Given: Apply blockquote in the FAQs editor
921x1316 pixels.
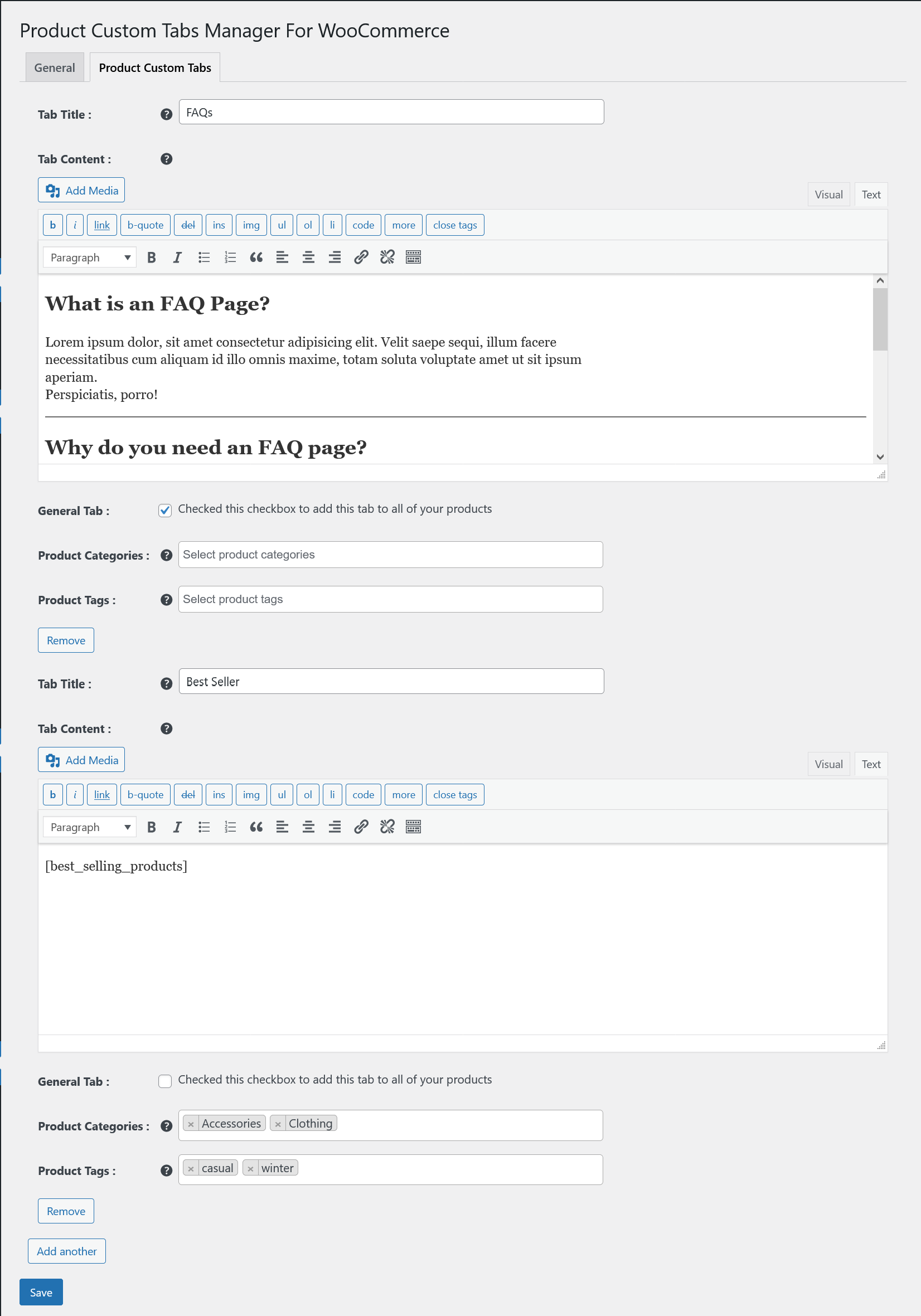Looking at the screenshot, I should click(256, 257).
